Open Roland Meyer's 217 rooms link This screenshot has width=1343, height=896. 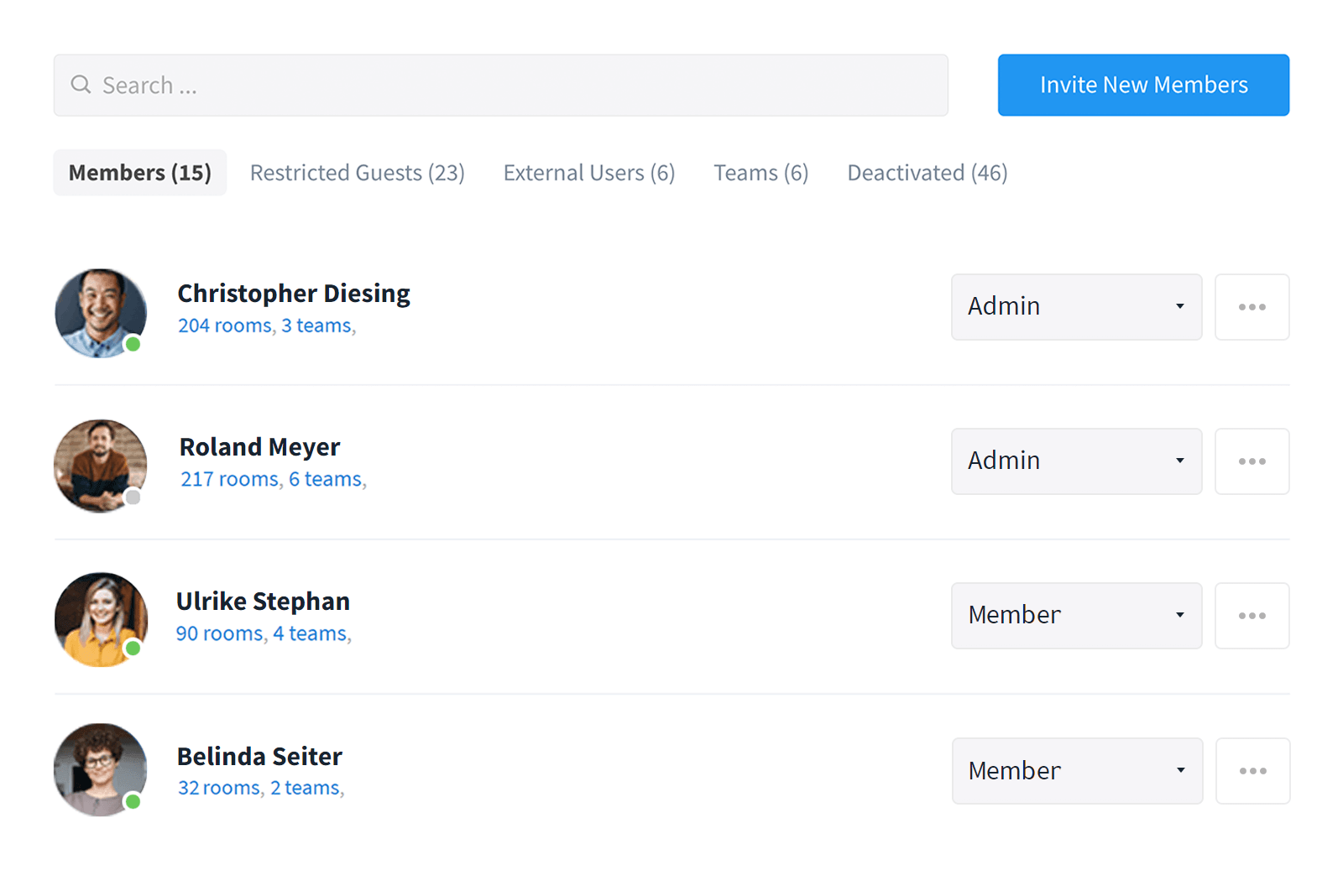click(x=229, y=479)
